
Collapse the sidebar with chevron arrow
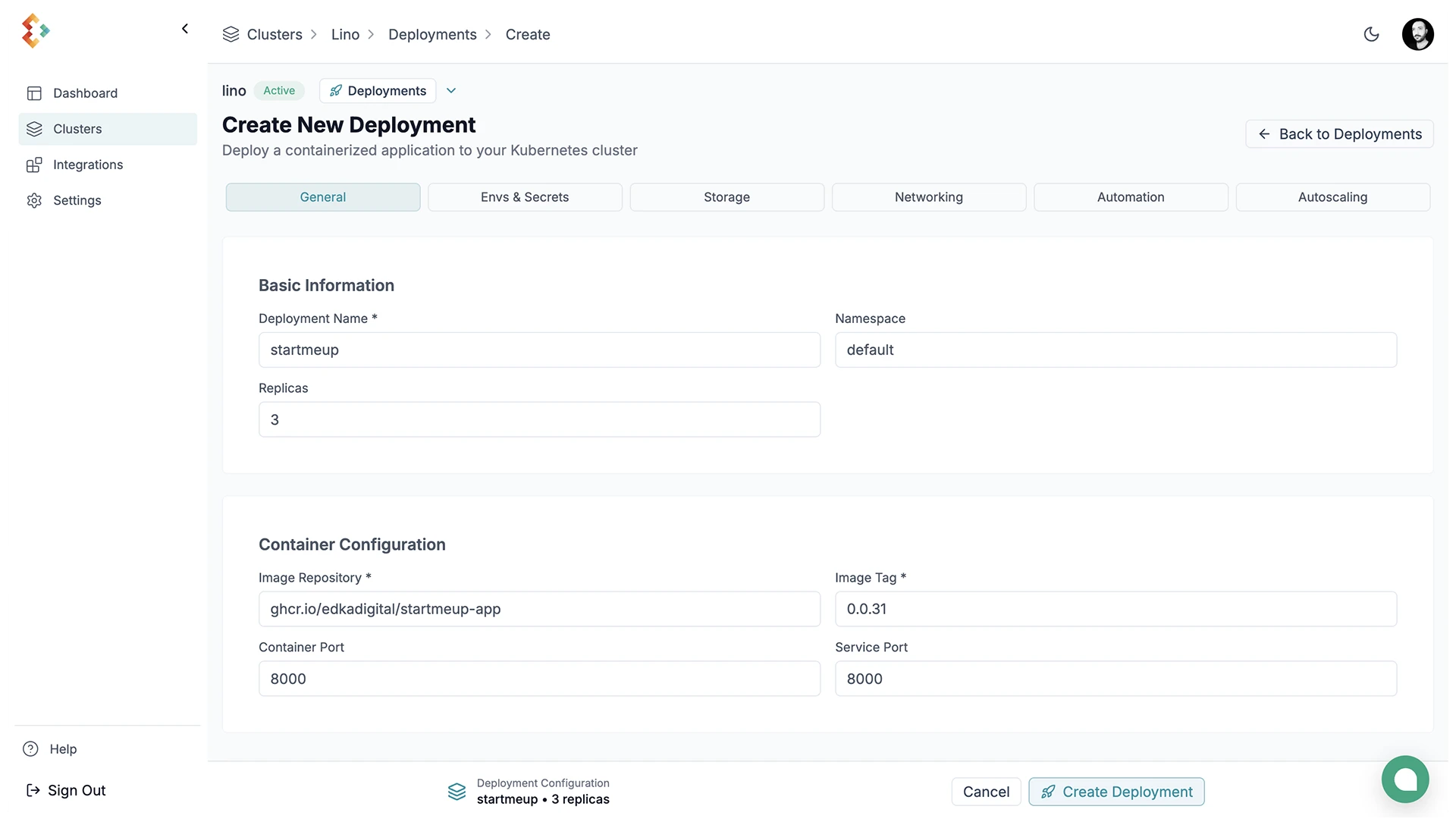pos(184,29)
